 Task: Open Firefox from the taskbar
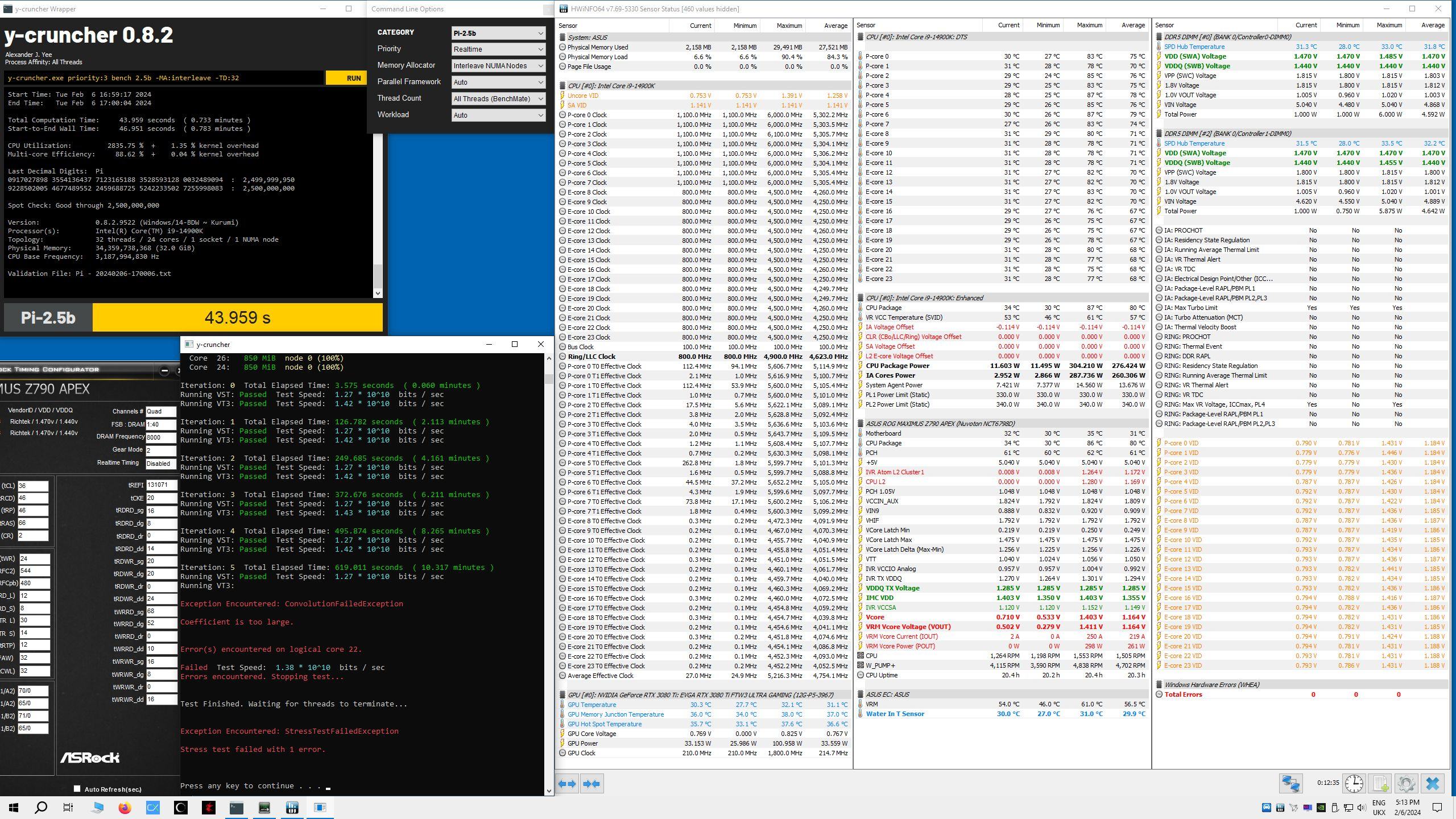(x=125, y=808)
